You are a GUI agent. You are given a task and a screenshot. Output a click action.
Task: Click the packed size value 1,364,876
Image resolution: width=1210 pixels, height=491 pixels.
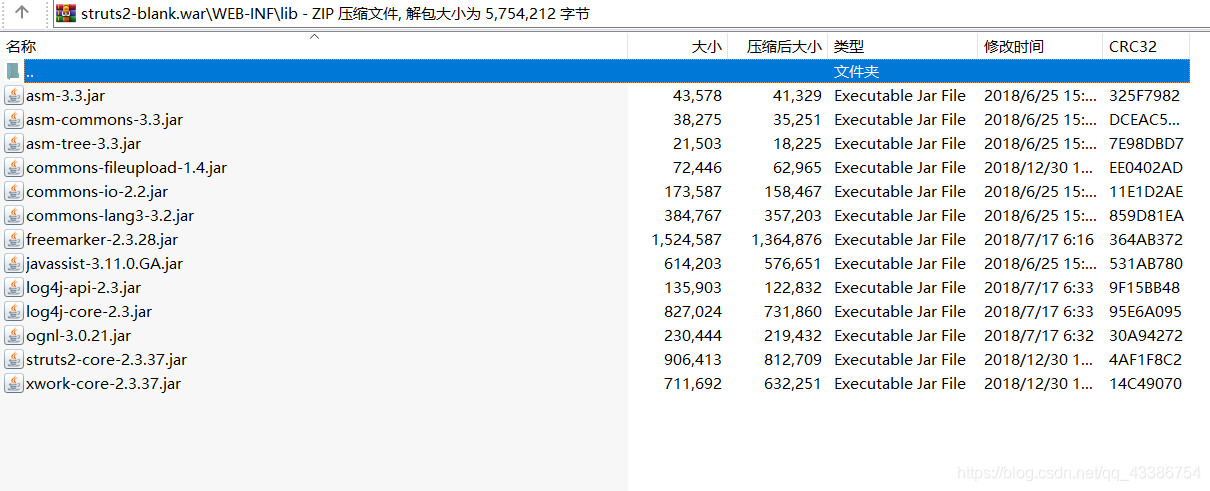point(787,240)
